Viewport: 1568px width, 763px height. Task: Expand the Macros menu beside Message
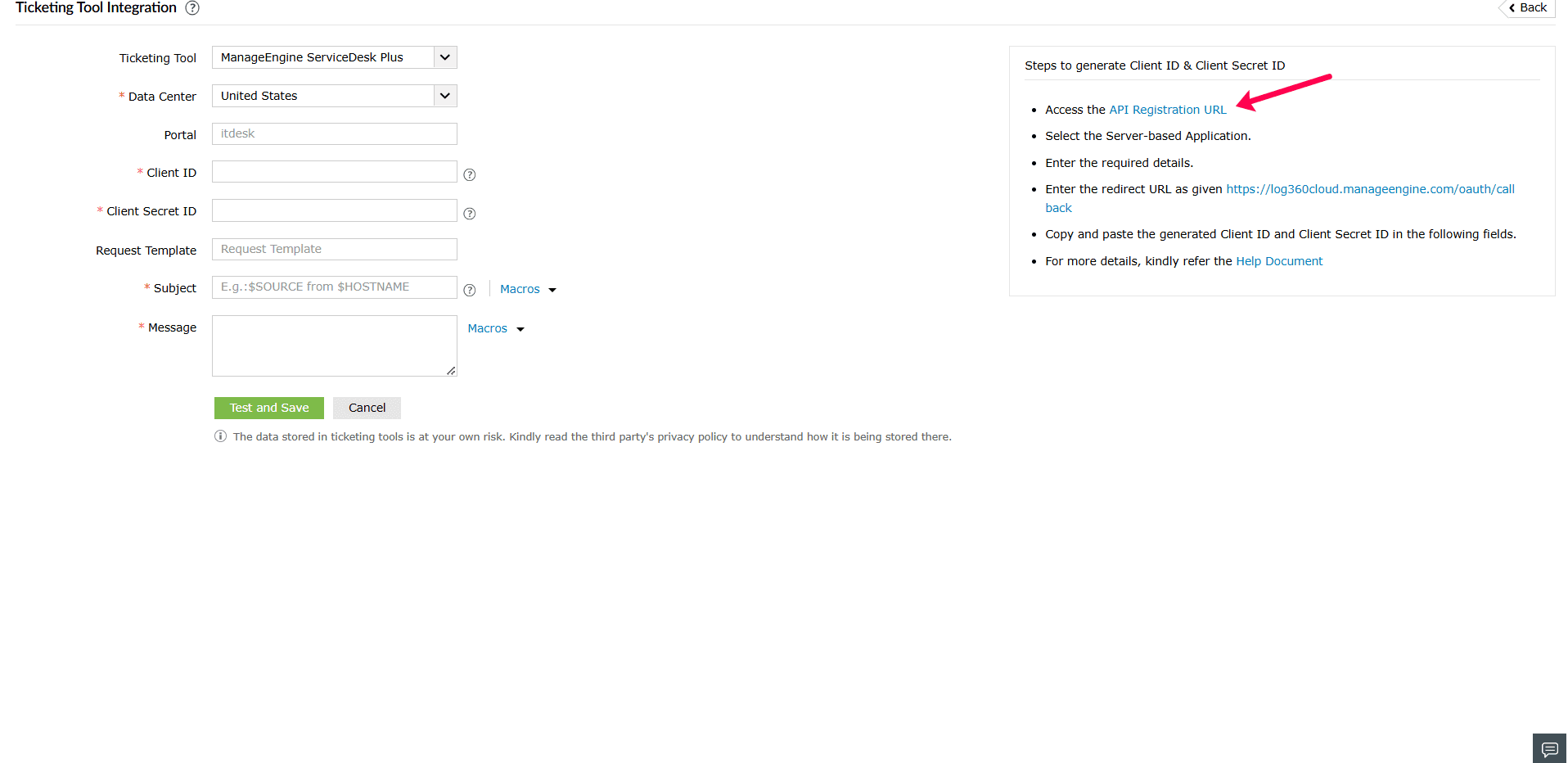tap(496, 328)
